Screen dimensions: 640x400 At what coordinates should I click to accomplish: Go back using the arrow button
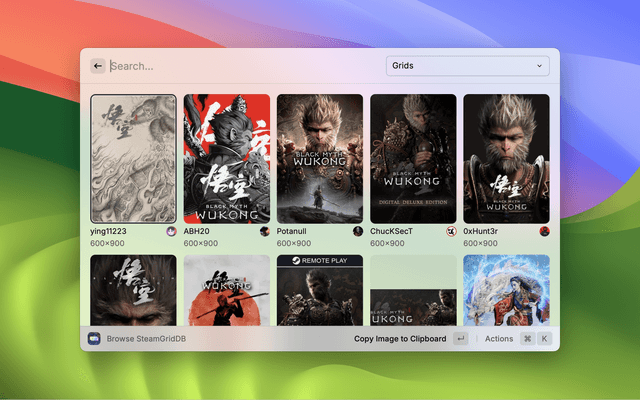click(x=98, y=66)
